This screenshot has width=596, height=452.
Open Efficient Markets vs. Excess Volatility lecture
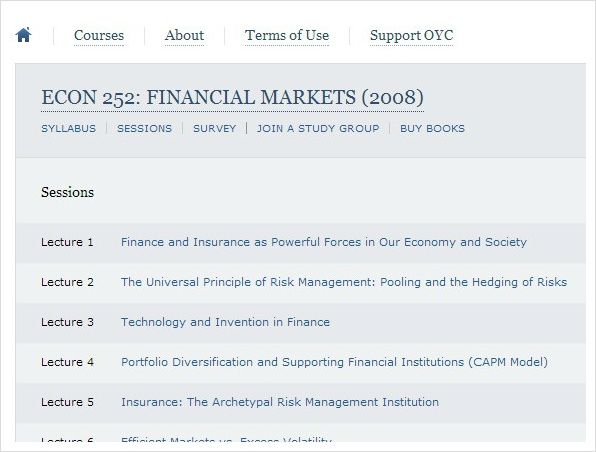point(227,439)
